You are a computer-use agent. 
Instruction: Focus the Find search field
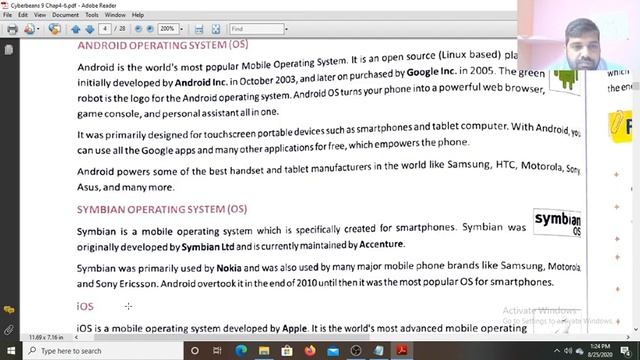click(x=257, y=29)
